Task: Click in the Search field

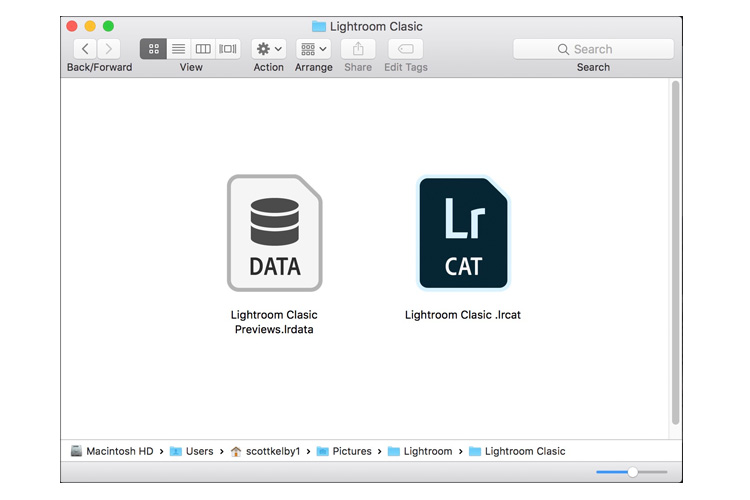Action: point(593,49)
